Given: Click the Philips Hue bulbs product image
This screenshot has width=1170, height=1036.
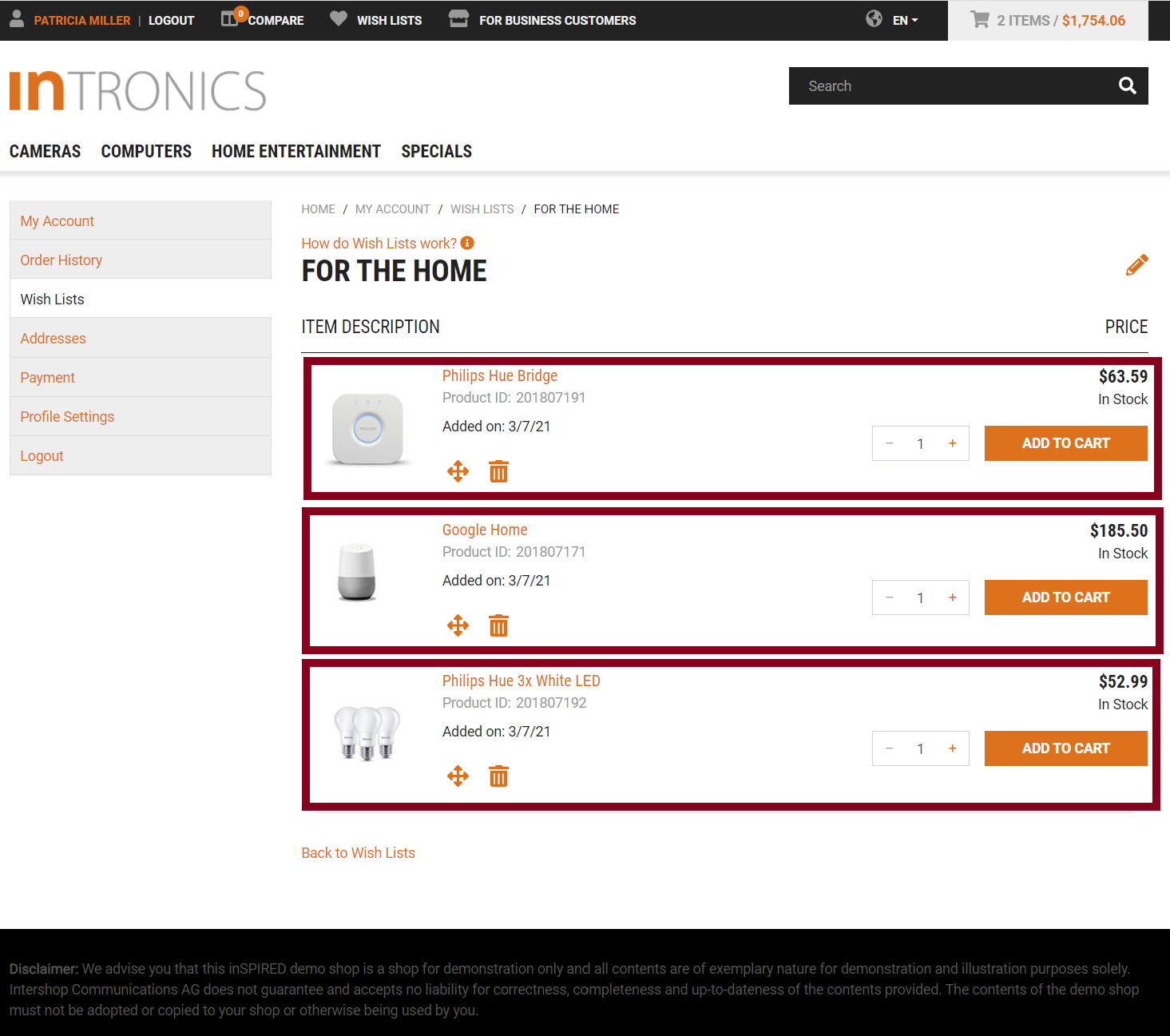Looking at the screenshot, I should 367,732.
